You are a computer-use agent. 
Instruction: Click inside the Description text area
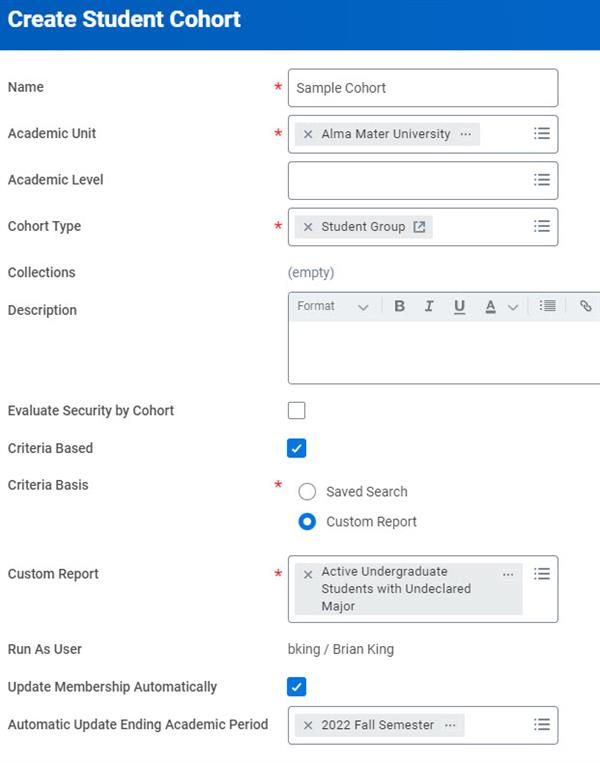click(x=444, y=352)
